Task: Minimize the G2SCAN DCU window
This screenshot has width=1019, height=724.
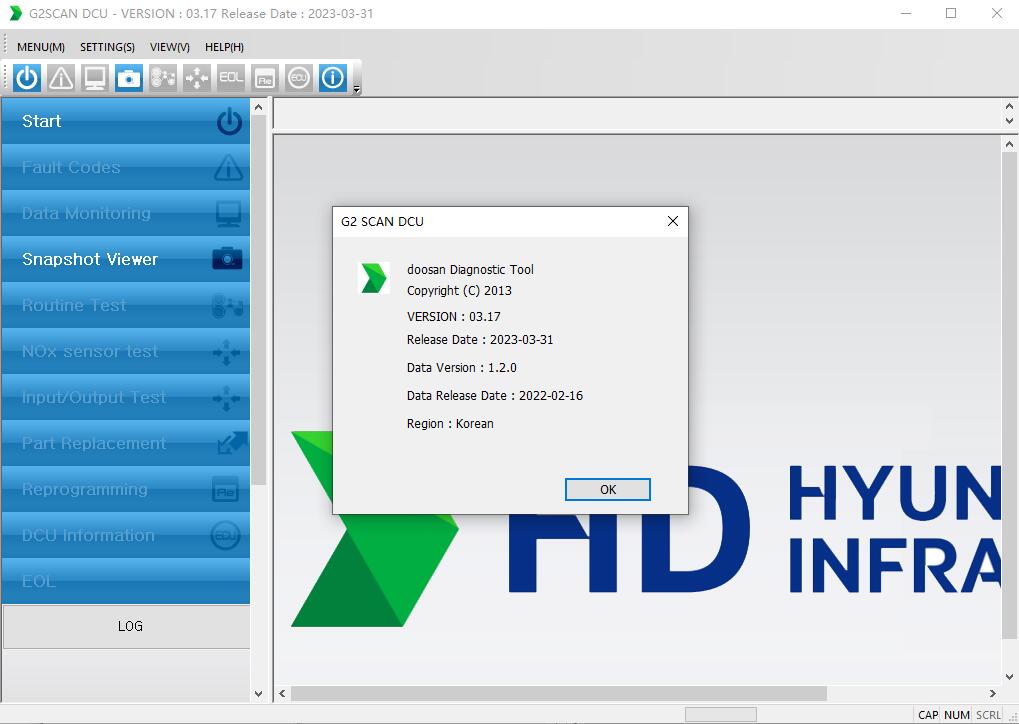Action: point(906,13)
